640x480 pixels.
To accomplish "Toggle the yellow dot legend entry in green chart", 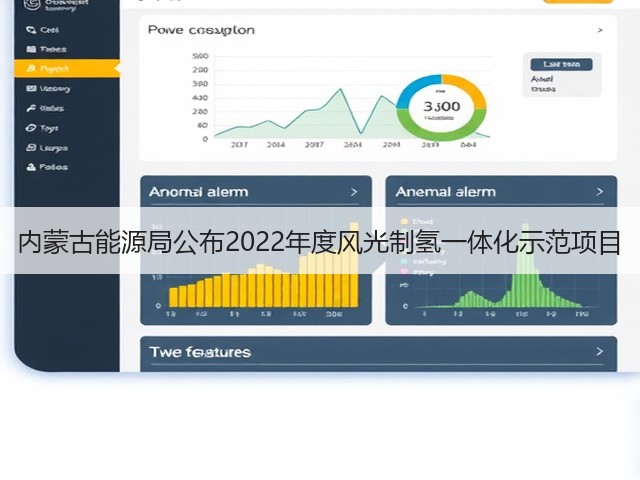I will point(404,221).
